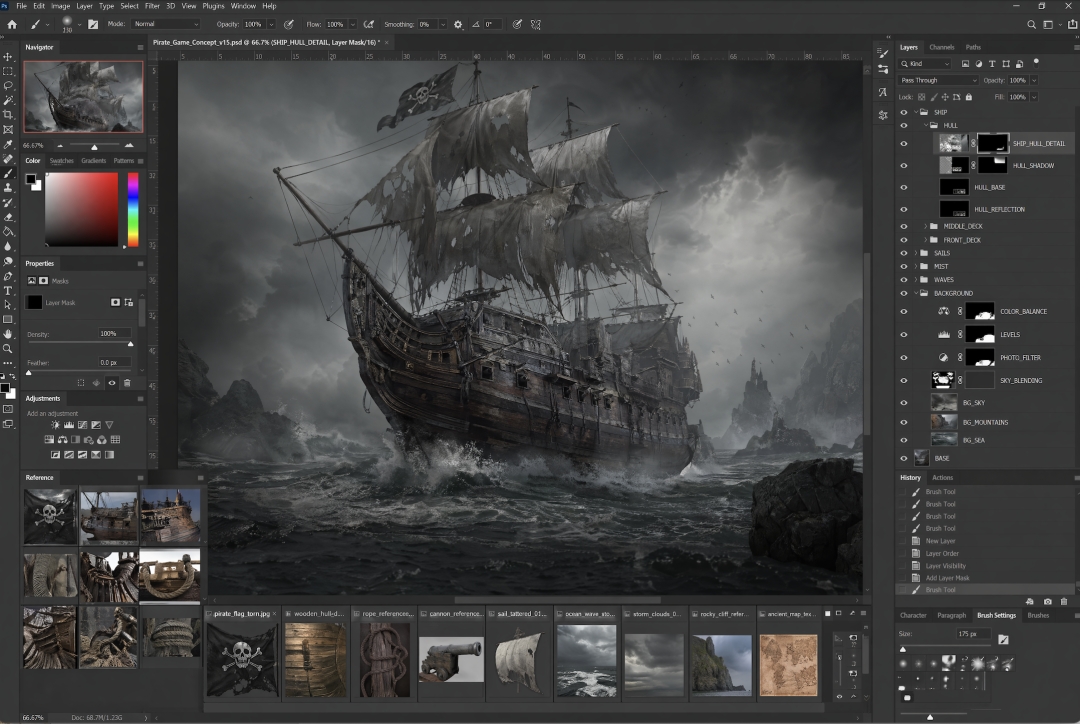Open the Pass Through blend mode dropdown

pyautogui.click(x=938, y=80)
